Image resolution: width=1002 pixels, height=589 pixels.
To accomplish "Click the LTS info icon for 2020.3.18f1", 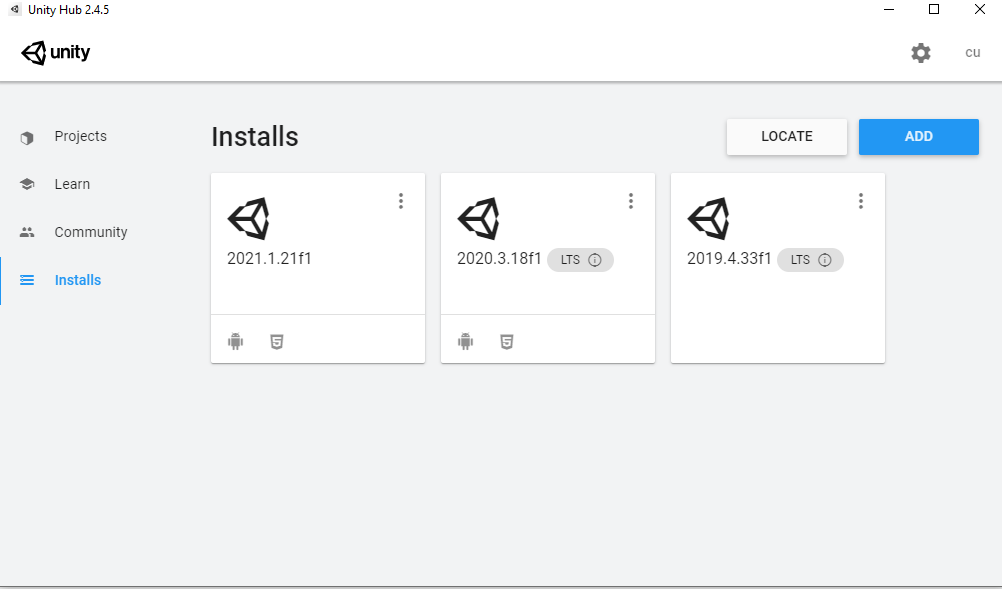I will [x=595, y=260].
